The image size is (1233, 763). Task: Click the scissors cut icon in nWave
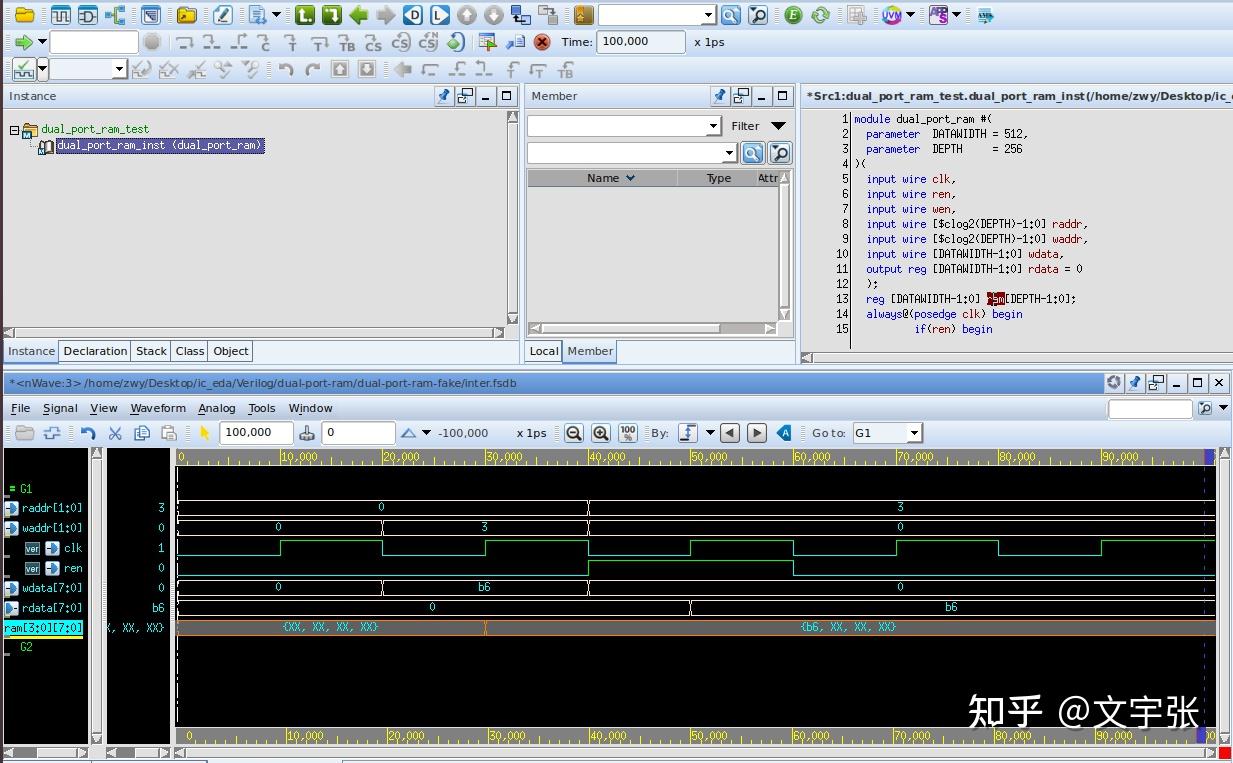115,433
